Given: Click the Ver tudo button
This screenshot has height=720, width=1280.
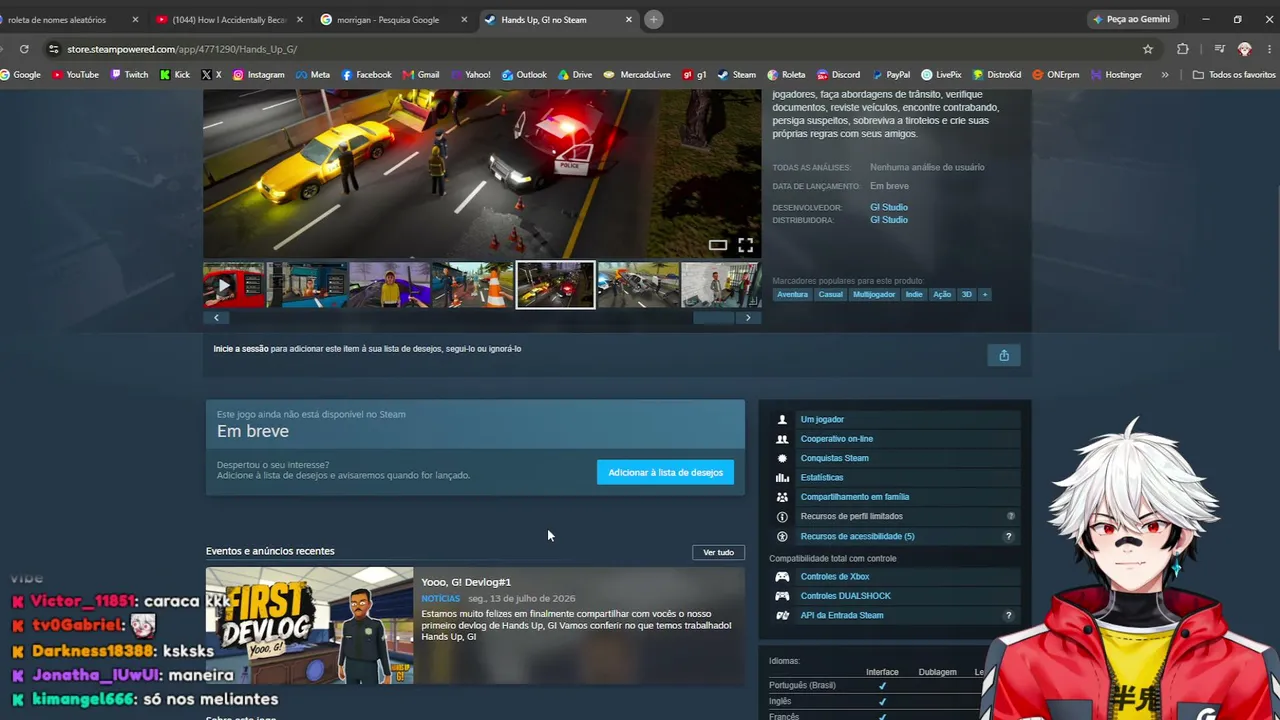Looking at the screenshot, I should point(718,553).
